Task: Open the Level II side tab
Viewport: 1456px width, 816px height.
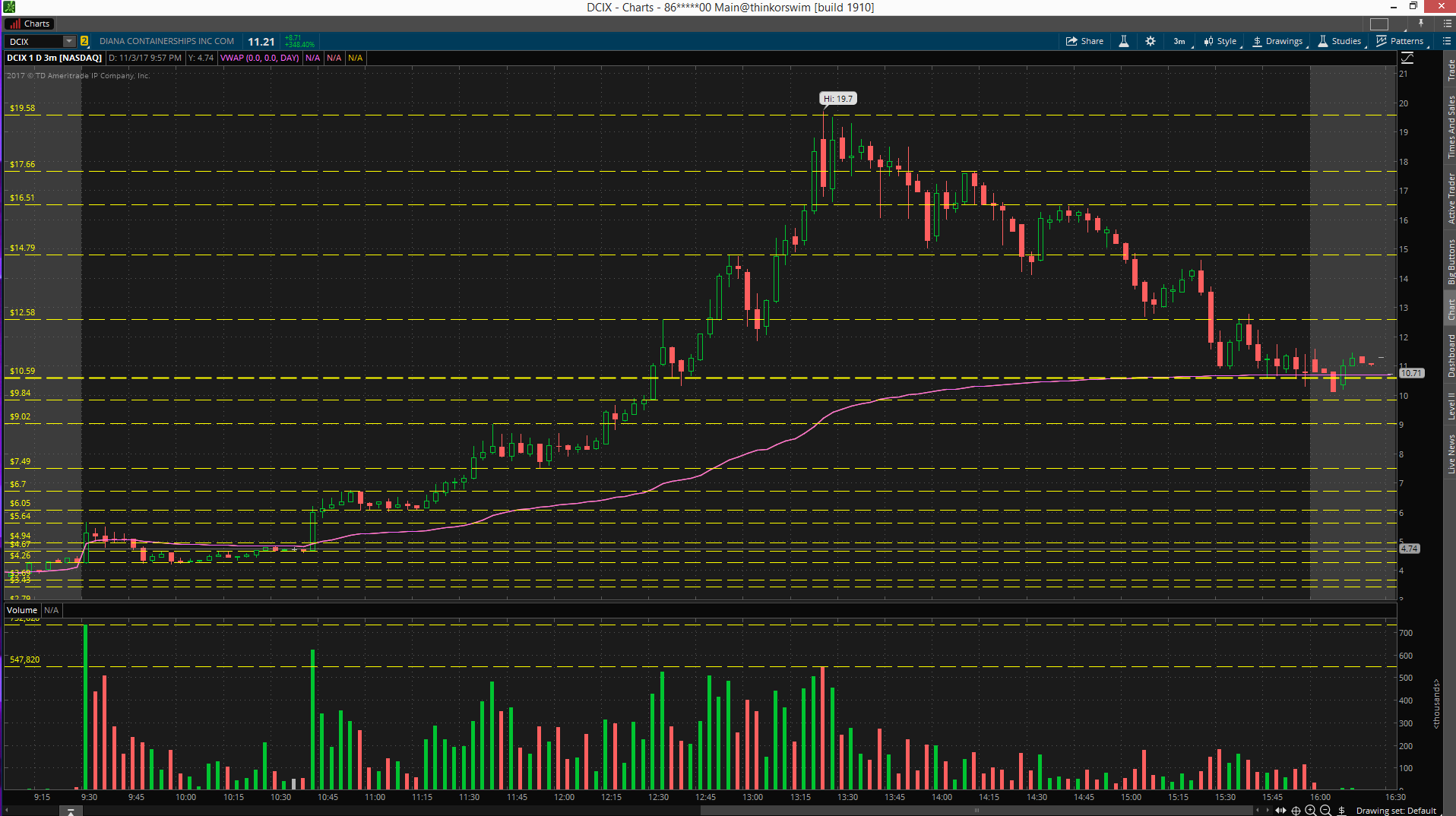Action: click(x=1450, y=406)
